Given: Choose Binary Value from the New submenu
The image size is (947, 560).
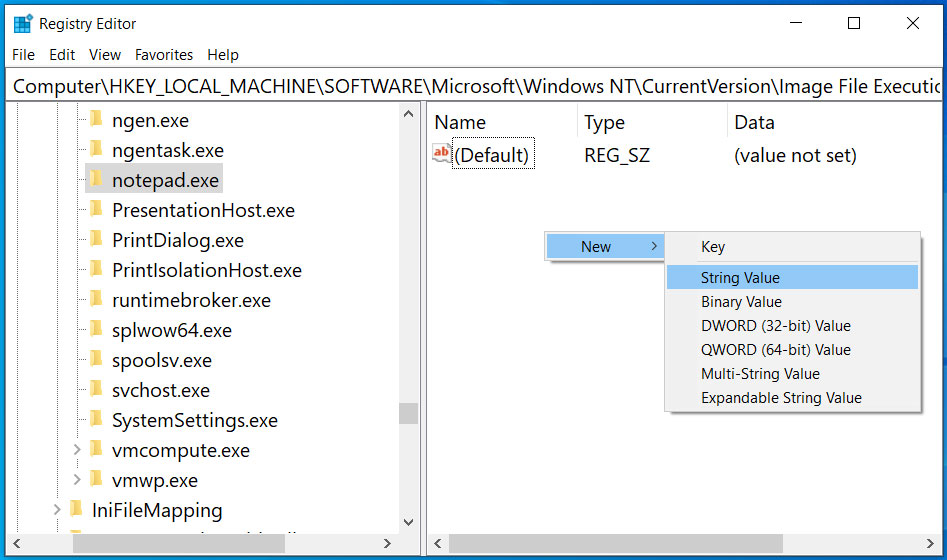Looking at the screenshot, I should tap(792, 301).
